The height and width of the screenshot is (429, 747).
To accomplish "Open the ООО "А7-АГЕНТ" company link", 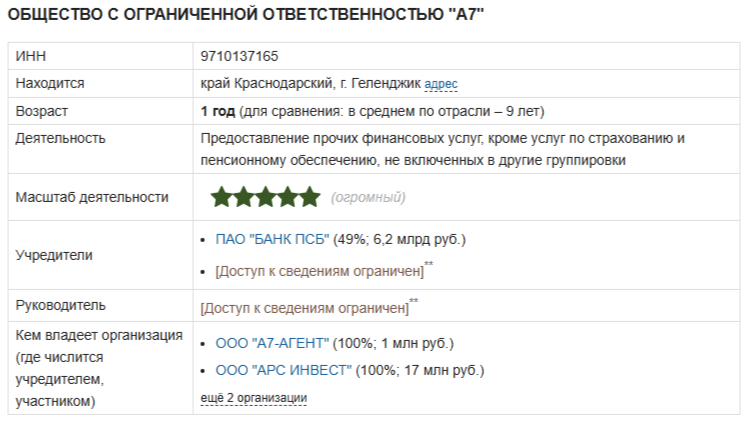I will pos(272,344).
